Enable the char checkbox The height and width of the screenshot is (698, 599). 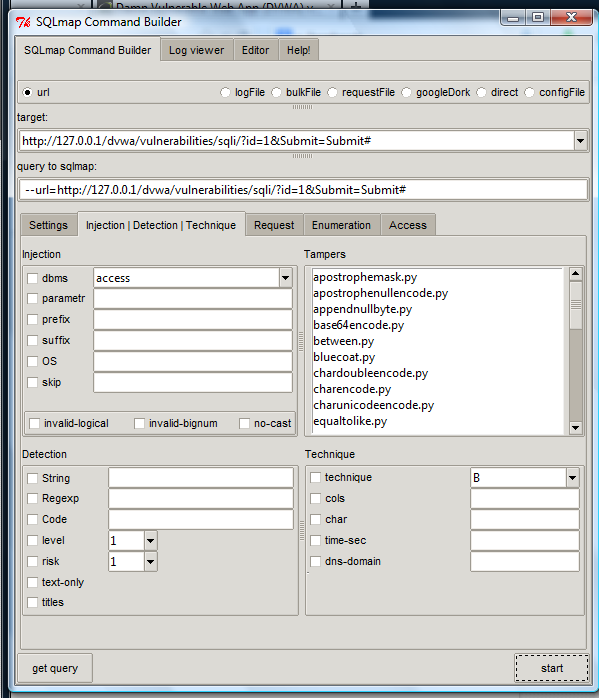tap(316, 519)
